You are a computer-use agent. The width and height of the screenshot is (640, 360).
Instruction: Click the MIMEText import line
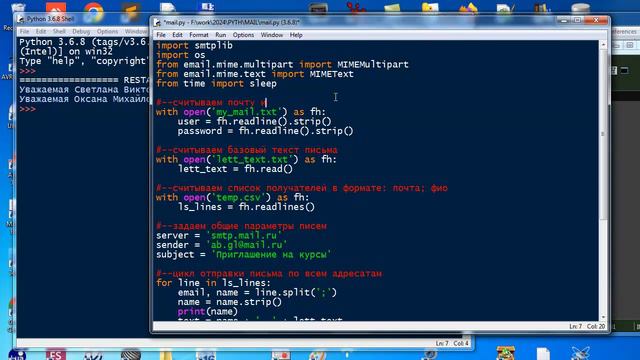click(x=255, y=74)
